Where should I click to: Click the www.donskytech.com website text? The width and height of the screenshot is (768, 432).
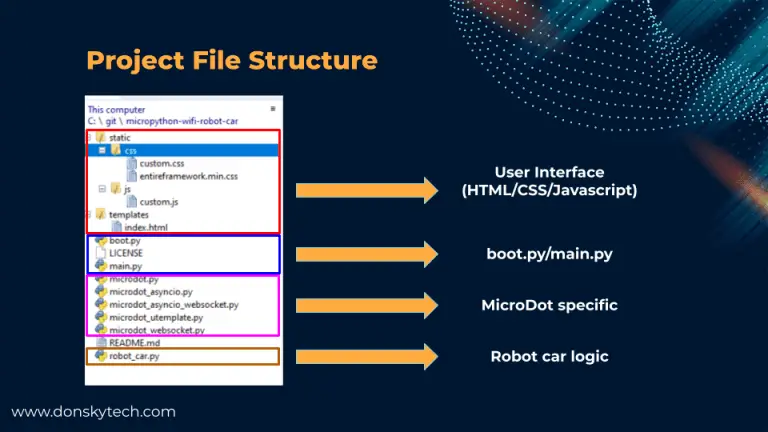[x=93, y=411]
